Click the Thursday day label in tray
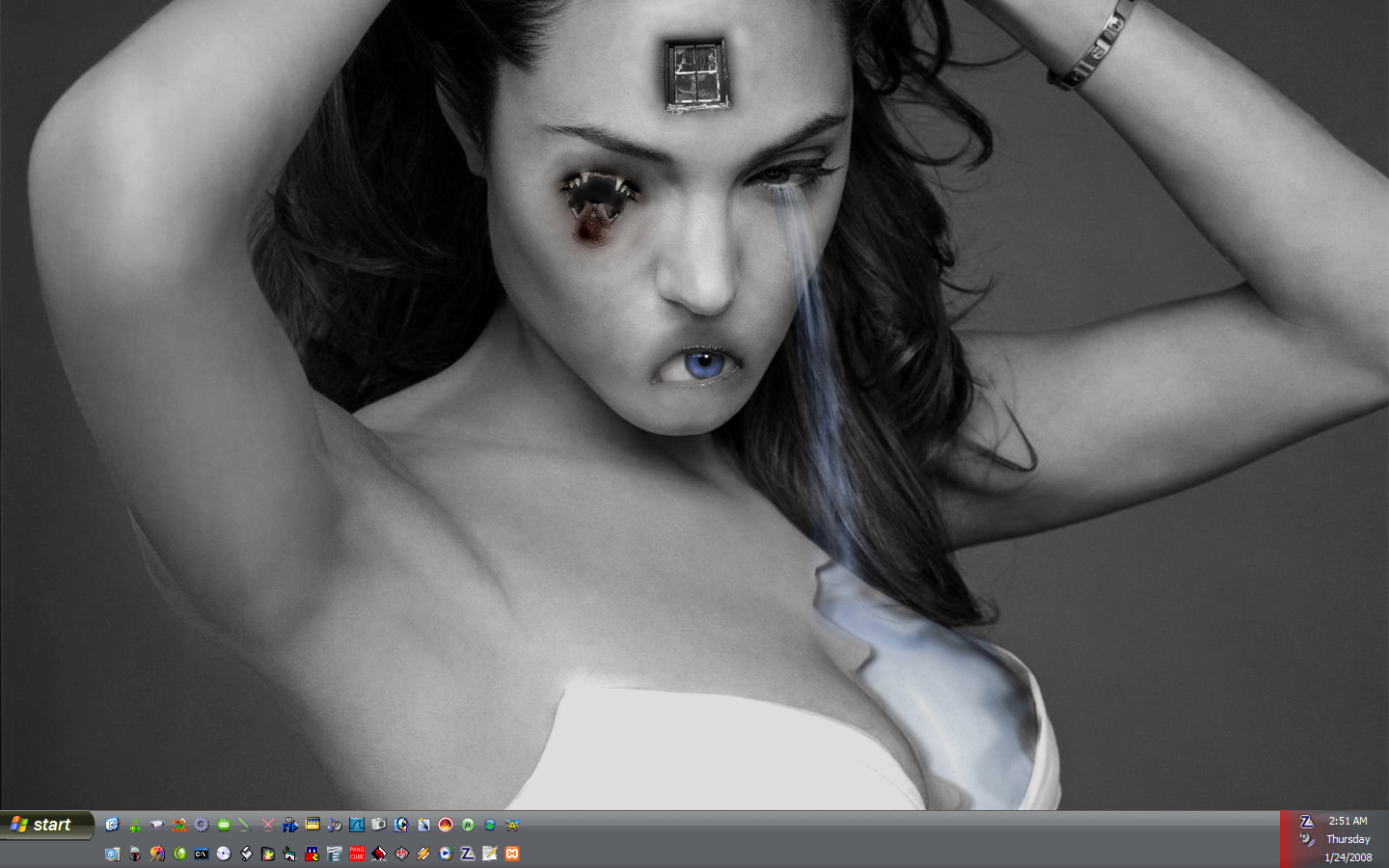1389x868 pixels. click(1348, 839)
